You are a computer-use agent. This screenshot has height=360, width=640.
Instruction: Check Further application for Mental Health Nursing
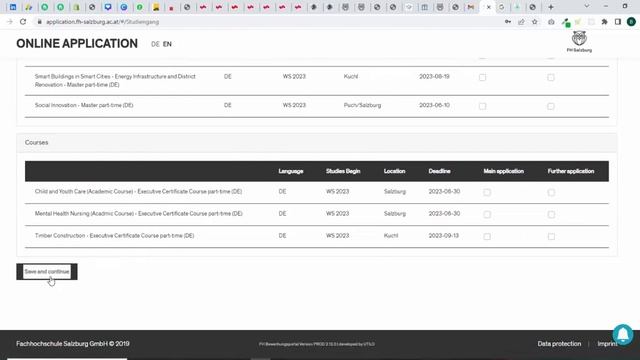551,214
